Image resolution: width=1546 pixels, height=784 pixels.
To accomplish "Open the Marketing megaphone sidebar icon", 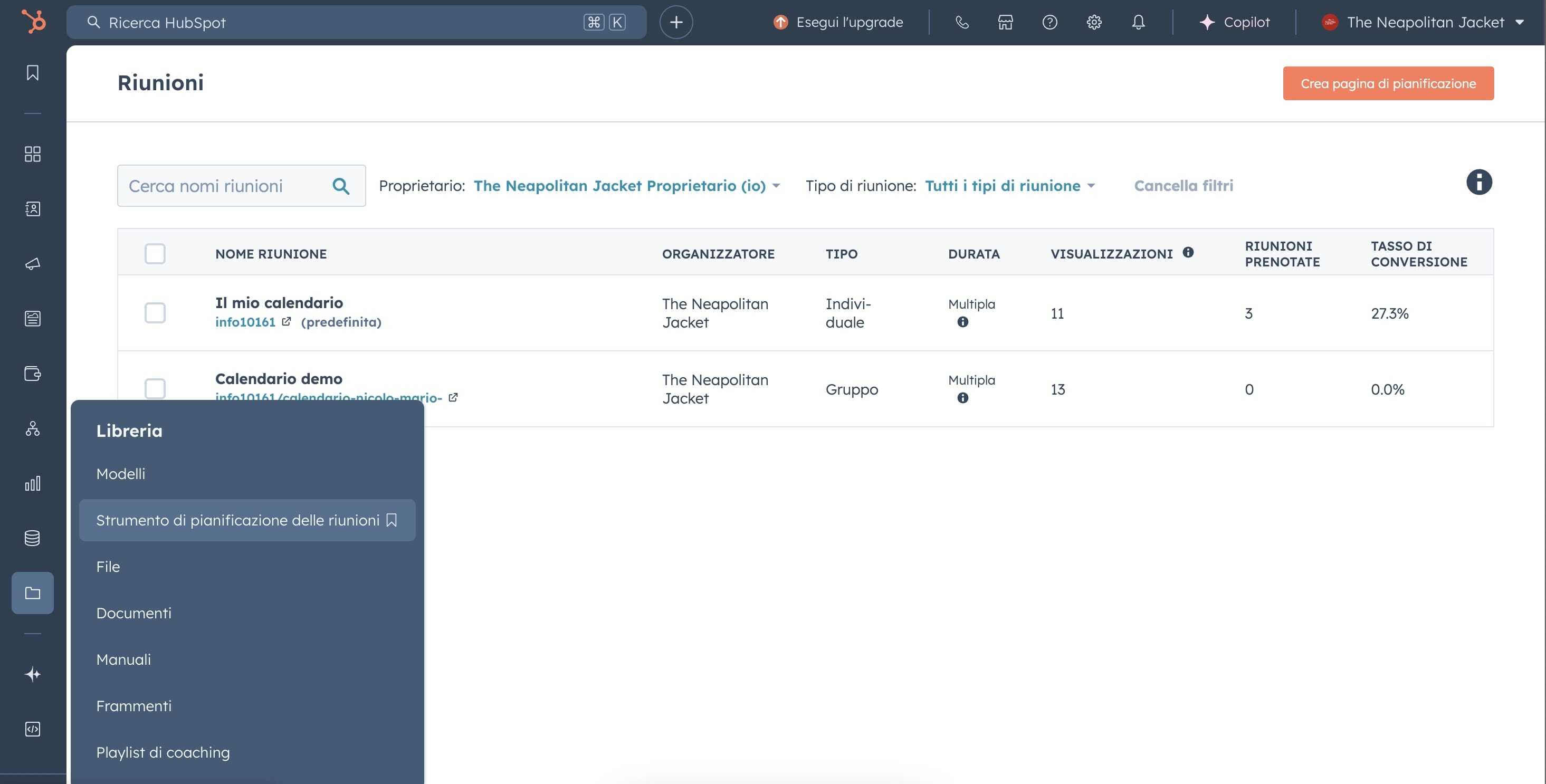I will click(32, 264).
